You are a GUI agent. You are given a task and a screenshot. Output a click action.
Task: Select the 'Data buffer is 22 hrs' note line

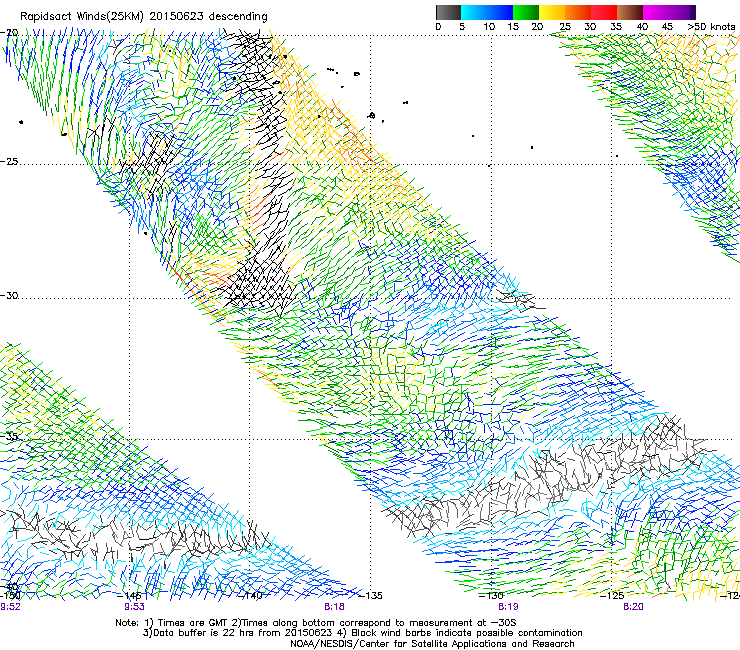click(362, 633)
